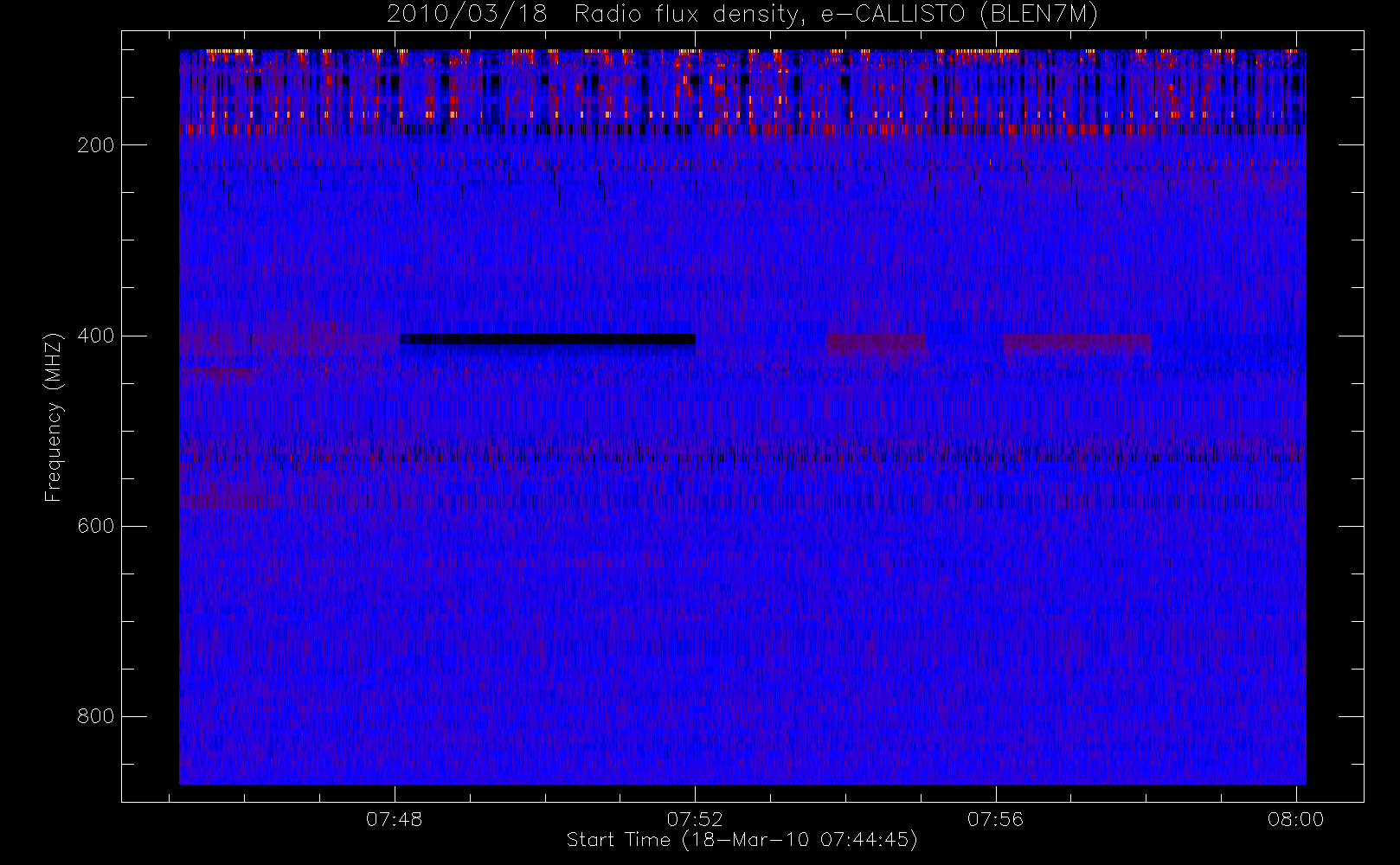Click the 07:48 time tick label
This screenshot has height=865, width=1400.
click(395, 819)
